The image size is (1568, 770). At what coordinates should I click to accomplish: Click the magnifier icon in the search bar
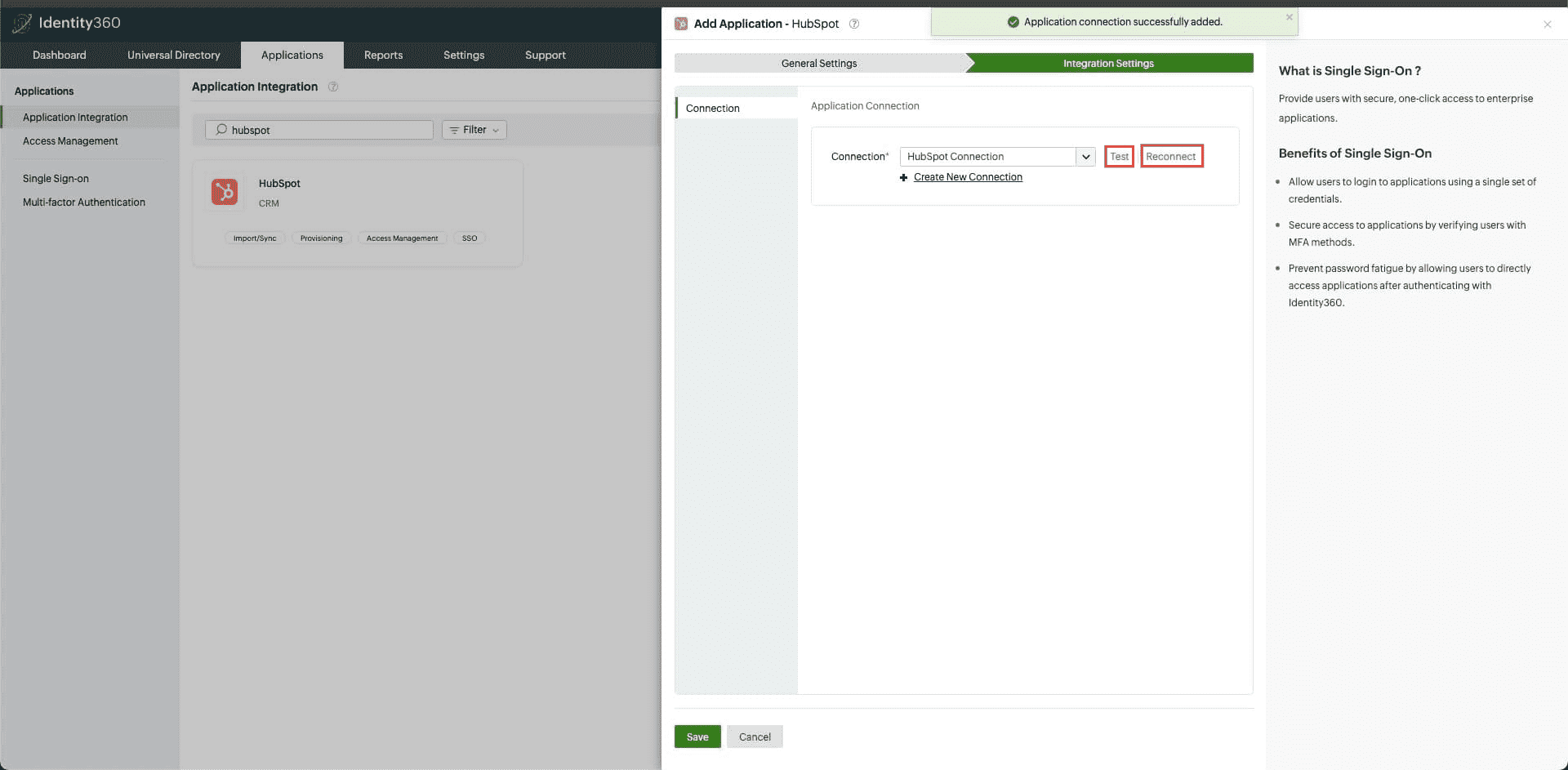pos(220,130)
